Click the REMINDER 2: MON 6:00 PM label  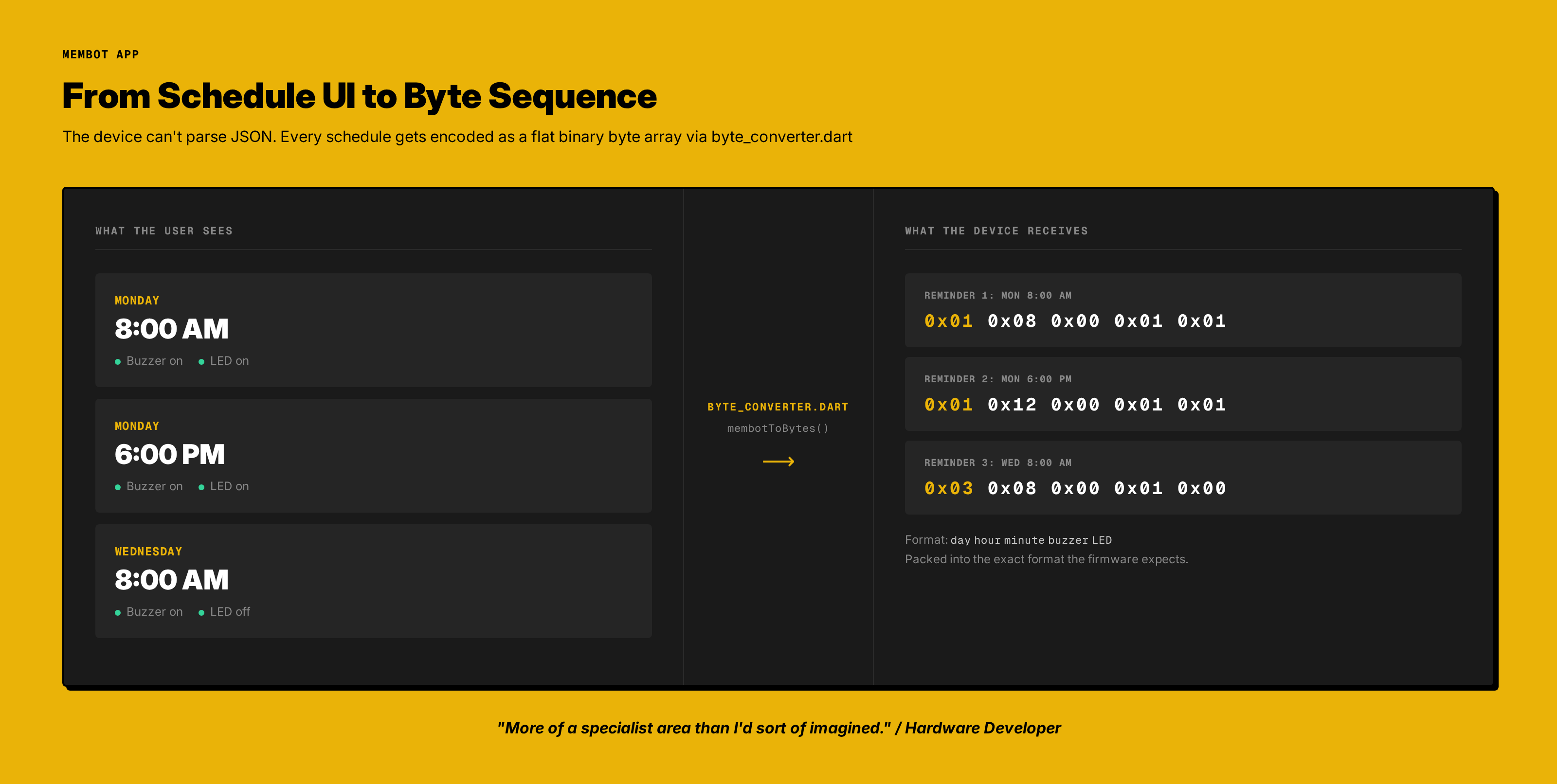coord(997,379)
